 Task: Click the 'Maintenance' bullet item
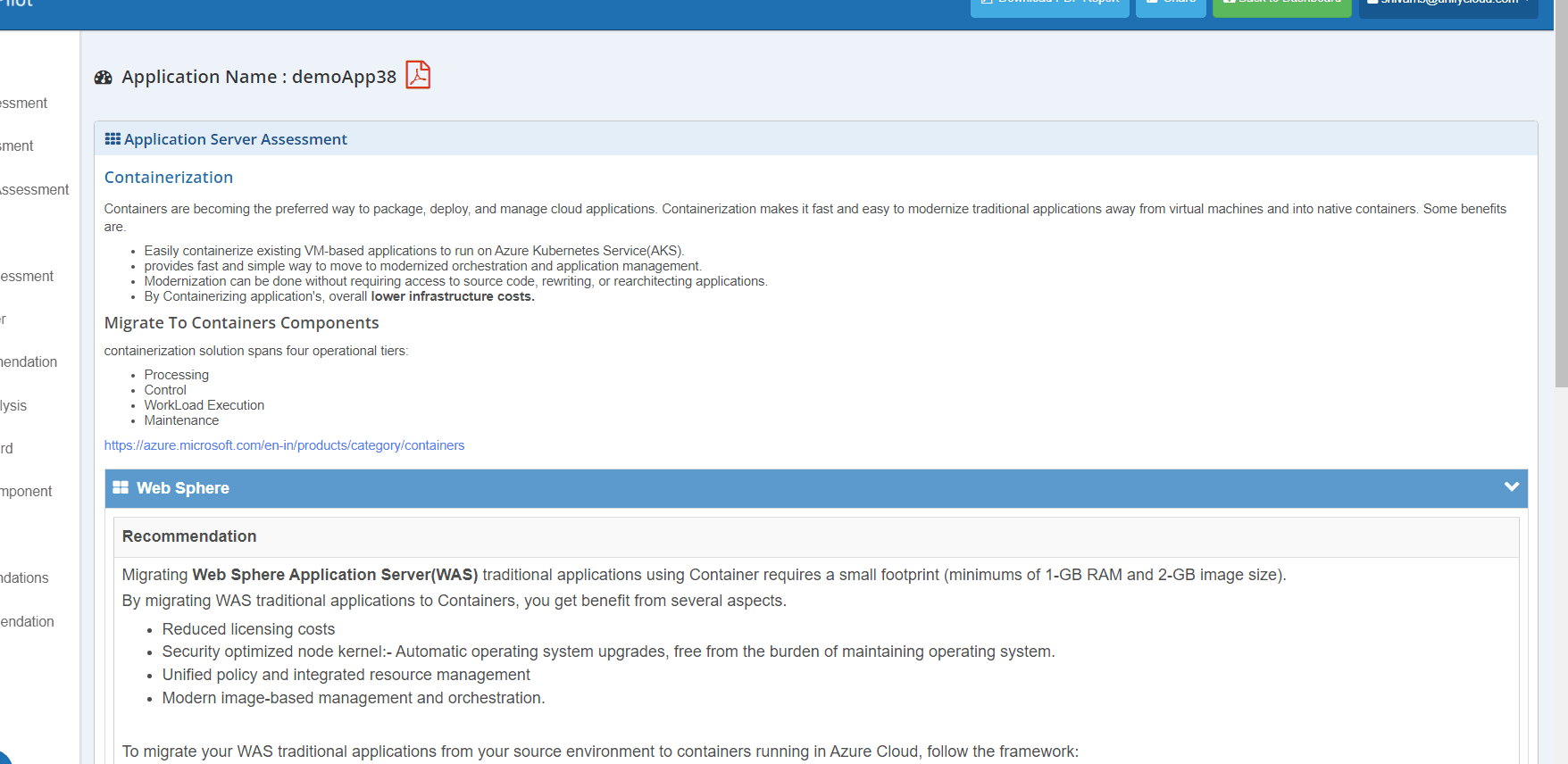click(181, 420)
